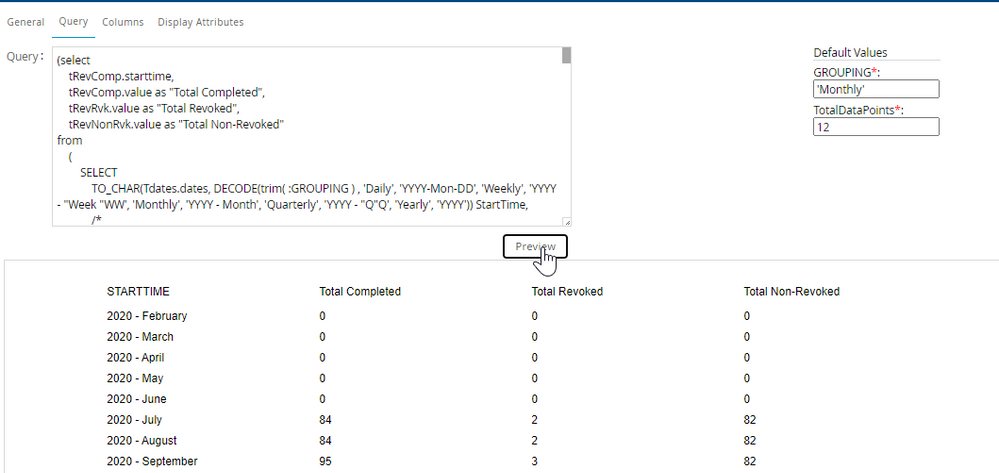Screen dimensions: 999x473
Task: Click the TotalDataPoints input field
Action: [x=876, y=127]
